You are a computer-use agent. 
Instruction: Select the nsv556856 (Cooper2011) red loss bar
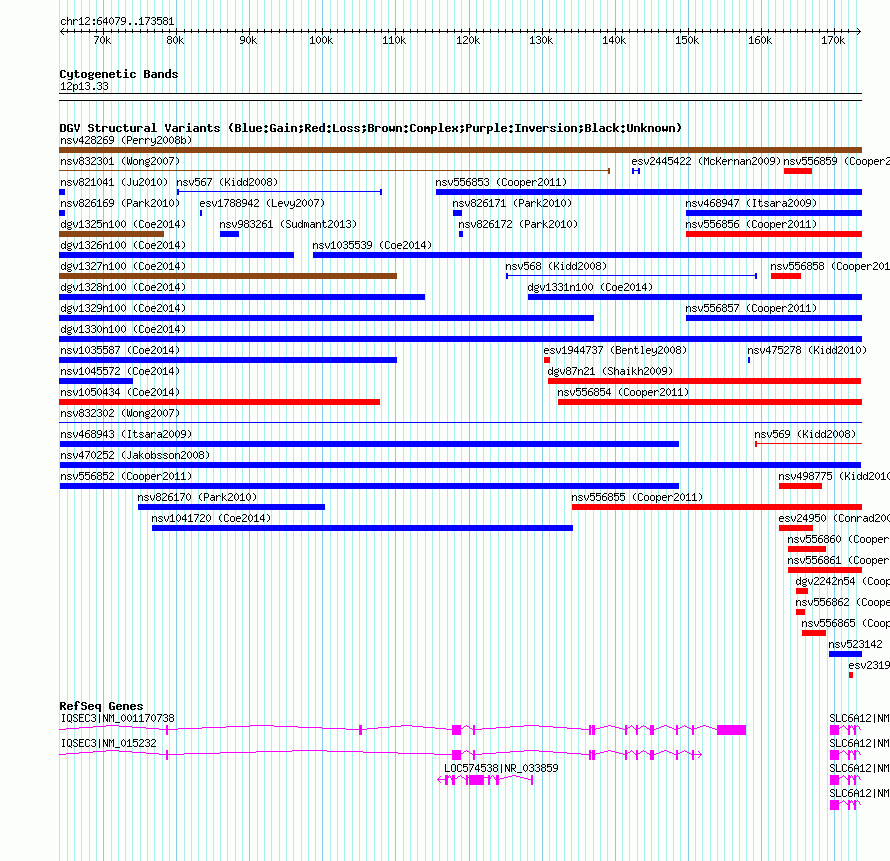(x=774, y=234)
